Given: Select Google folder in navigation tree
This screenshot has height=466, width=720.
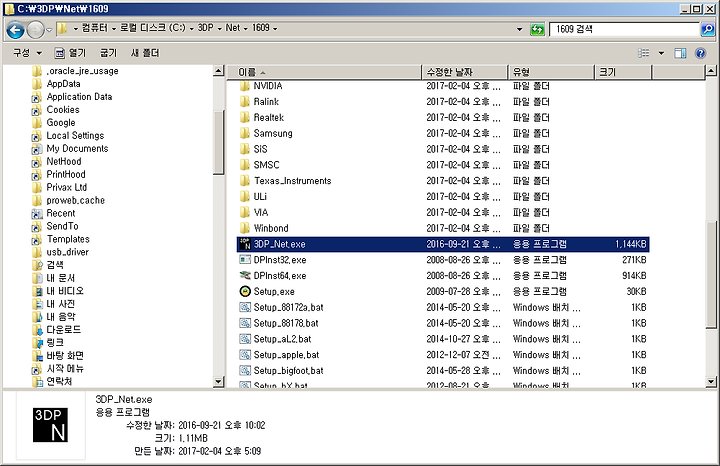Looking at the screenshot, I should 61,123.
